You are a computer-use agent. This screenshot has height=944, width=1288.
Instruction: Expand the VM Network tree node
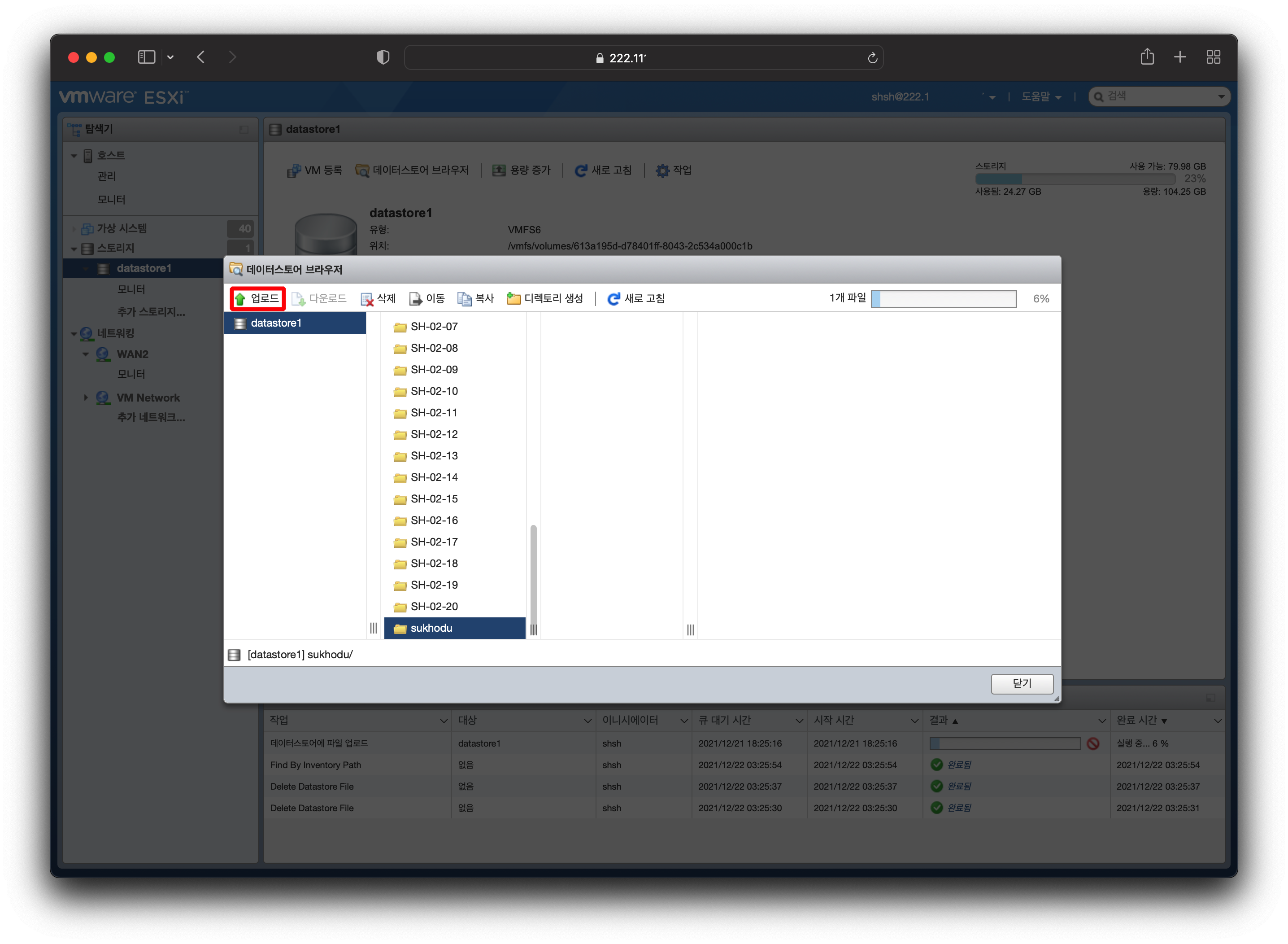tap(86, 398)
